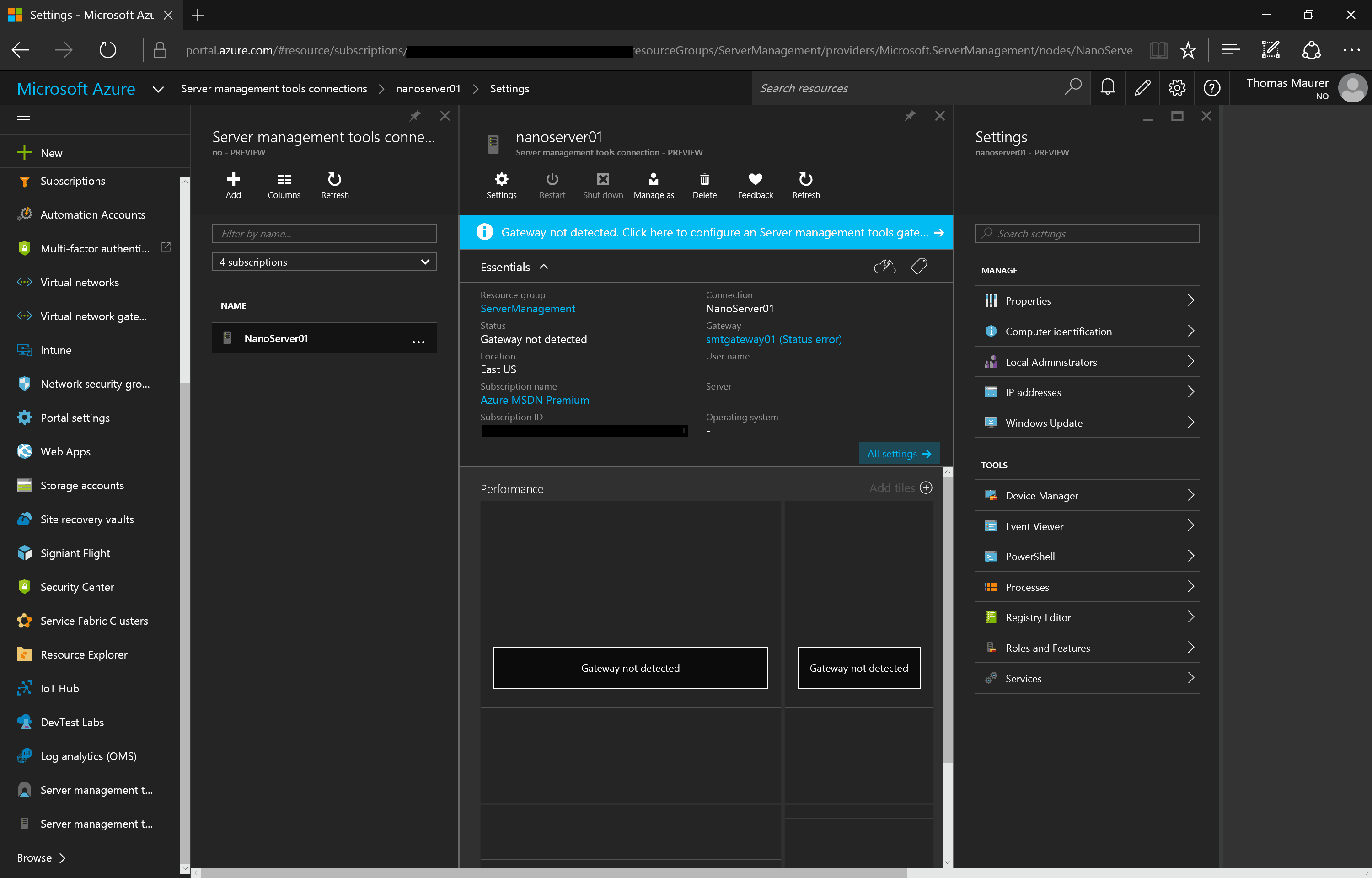Open Device Manager for nanoserver01
The image size is (1372, 878).
pyautogui.click(x=1086, y=495)
